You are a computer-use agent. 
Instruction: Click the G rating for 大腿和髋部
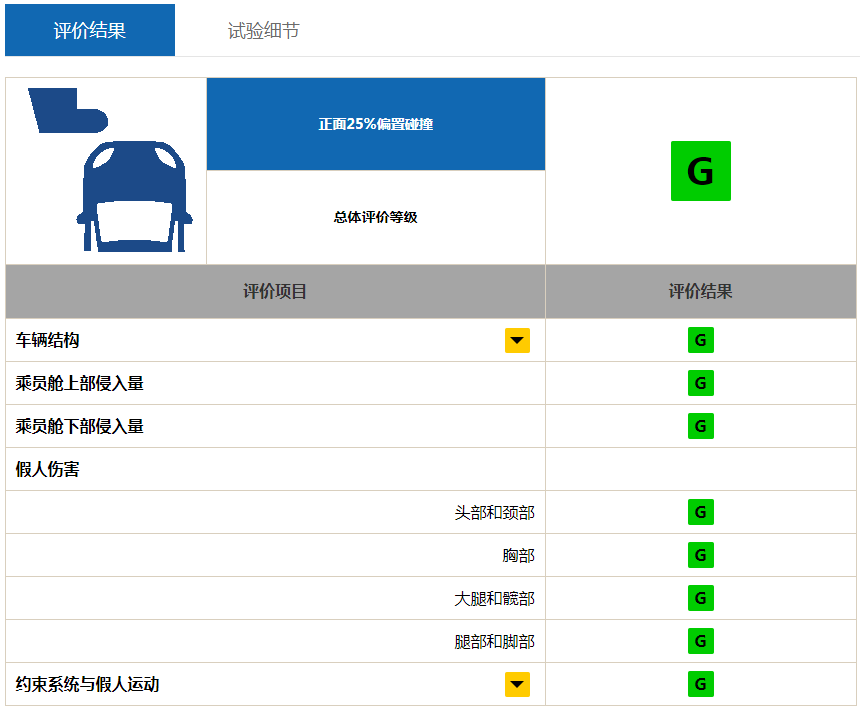click(x=700, y=598)
